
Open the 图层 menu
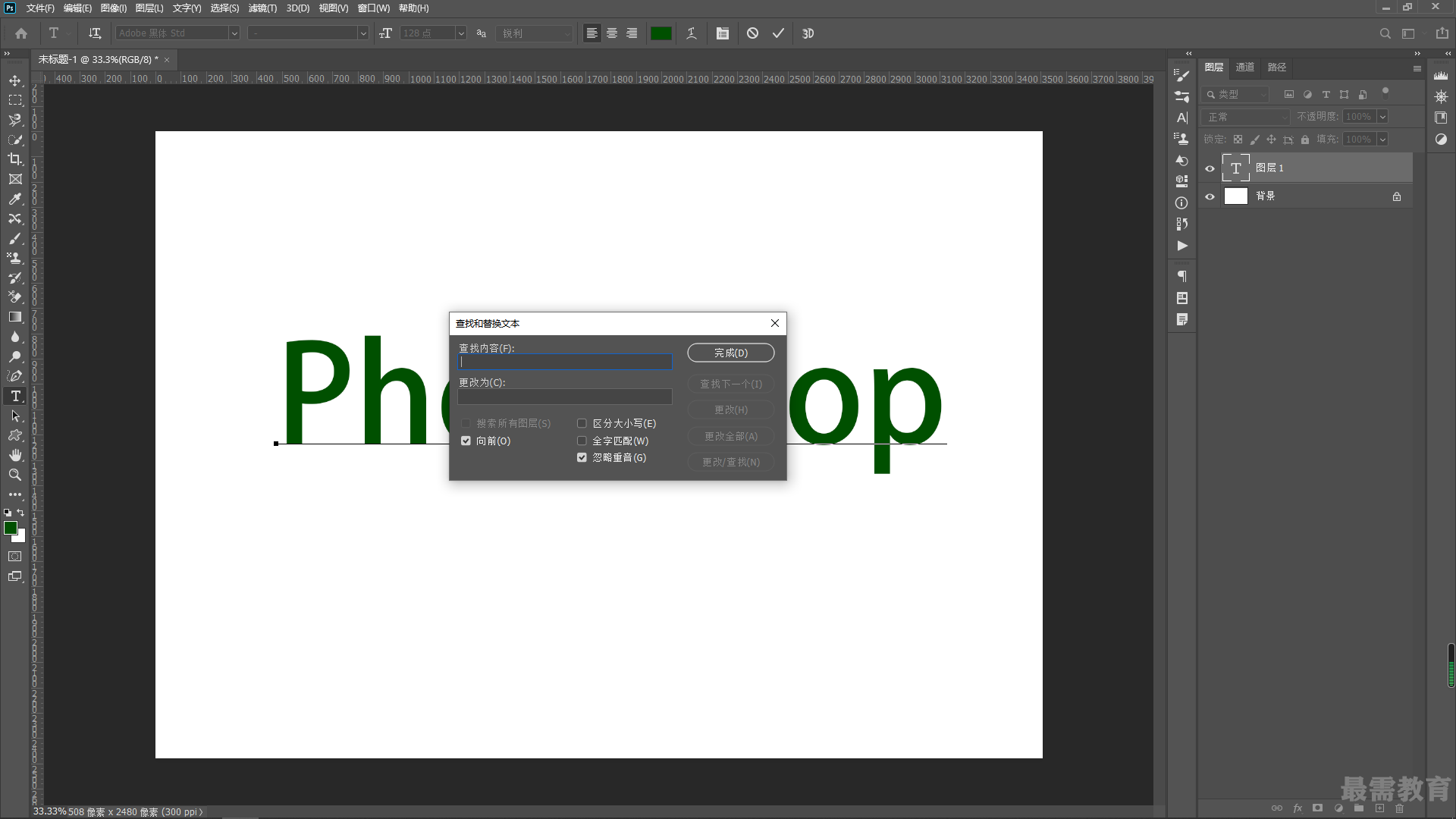[149, 8]
